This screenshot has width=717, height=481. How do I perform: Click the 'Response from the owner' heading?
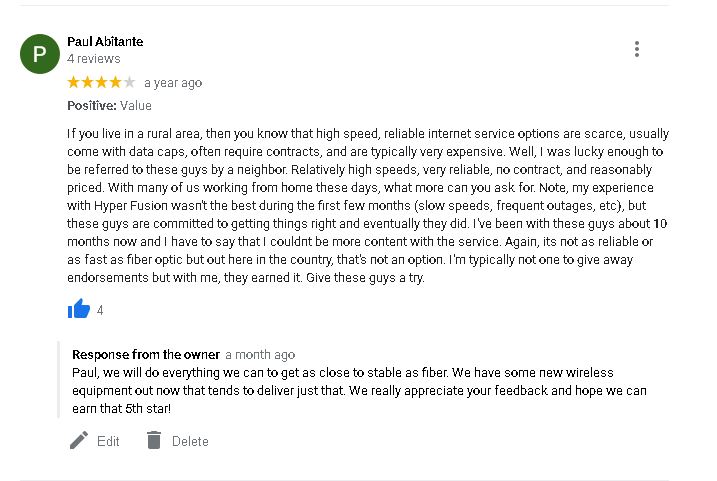[146, 355]
